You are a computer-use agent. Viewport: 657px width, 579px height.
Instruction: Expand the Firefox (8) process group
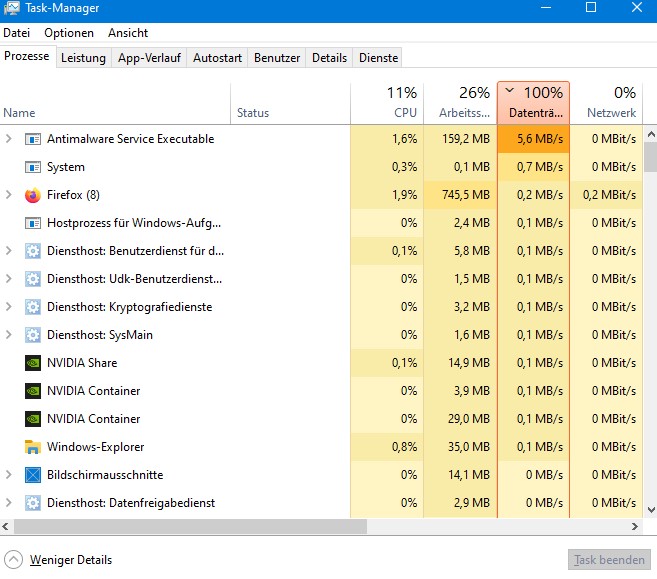[x=8, y=195]
